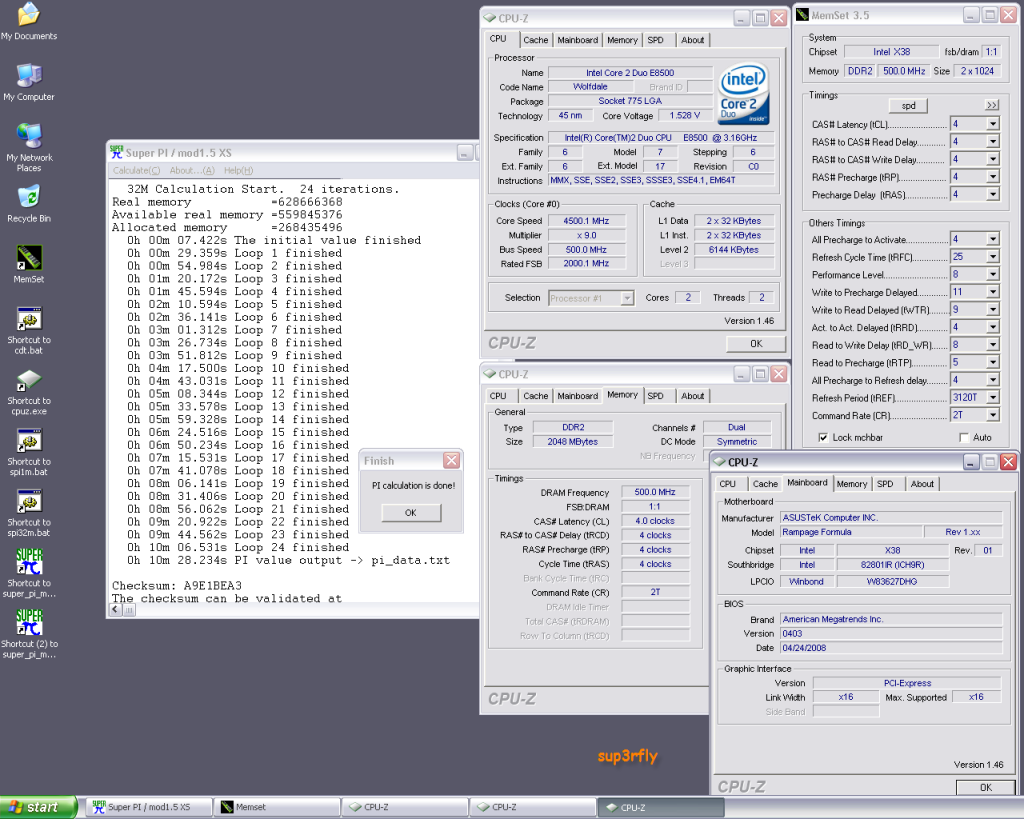
Task: Open Memory tab in Mainboard CPU-Z window
Action: click(x=852, y=484)
